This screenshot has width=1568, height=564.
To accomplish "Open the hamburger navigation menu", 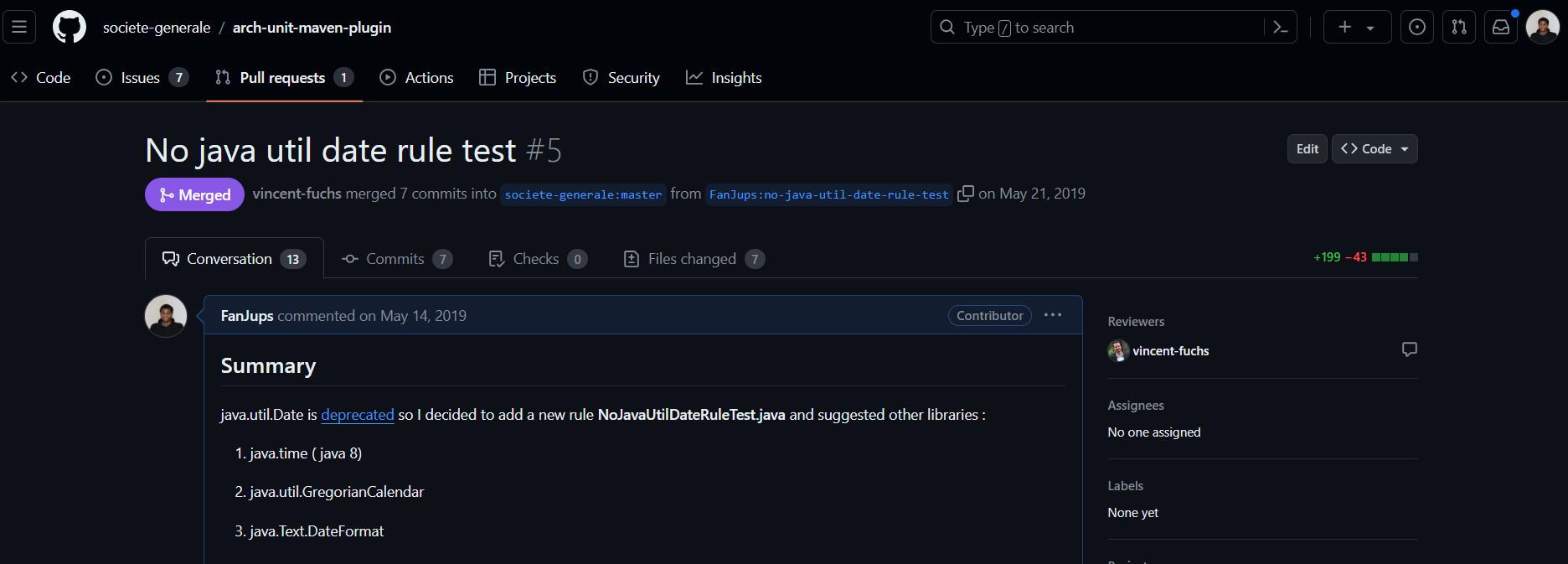I will 19,27.
